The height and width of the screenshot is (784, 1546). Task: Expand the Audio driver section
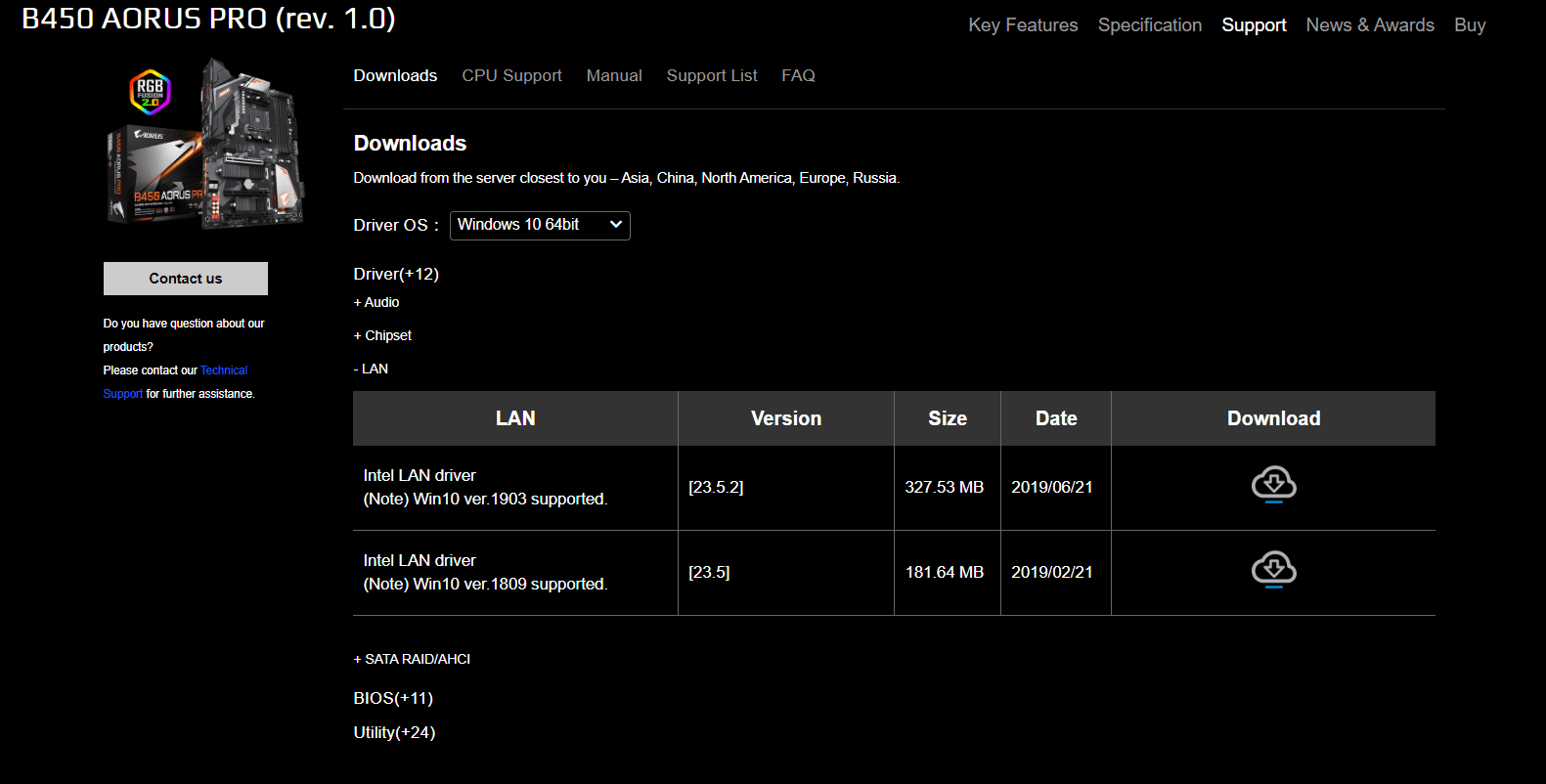pos(376,302)
